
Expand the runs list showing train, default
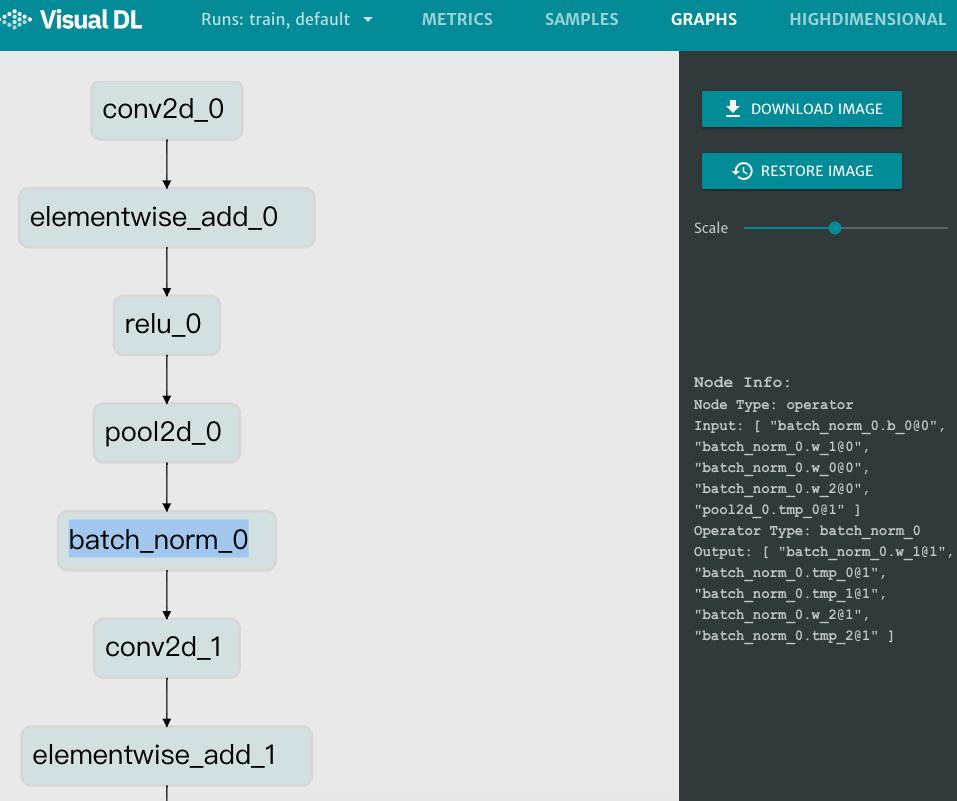click(287, 18)
